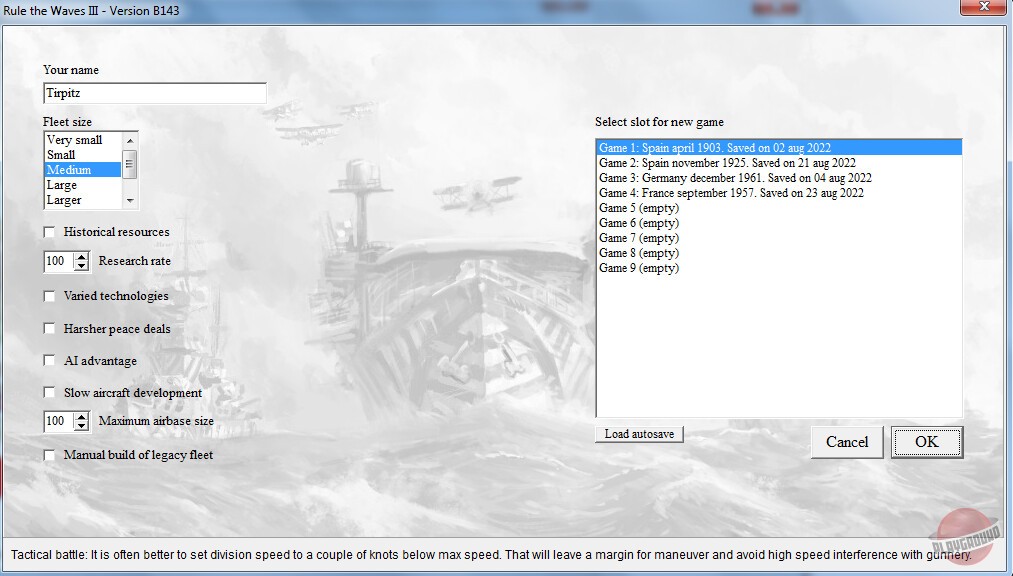Image resolution: width=1013 pixels, height=576 pixels.
Task: Increase Maximum airbase size with up arrow
Action: (81, 417)
